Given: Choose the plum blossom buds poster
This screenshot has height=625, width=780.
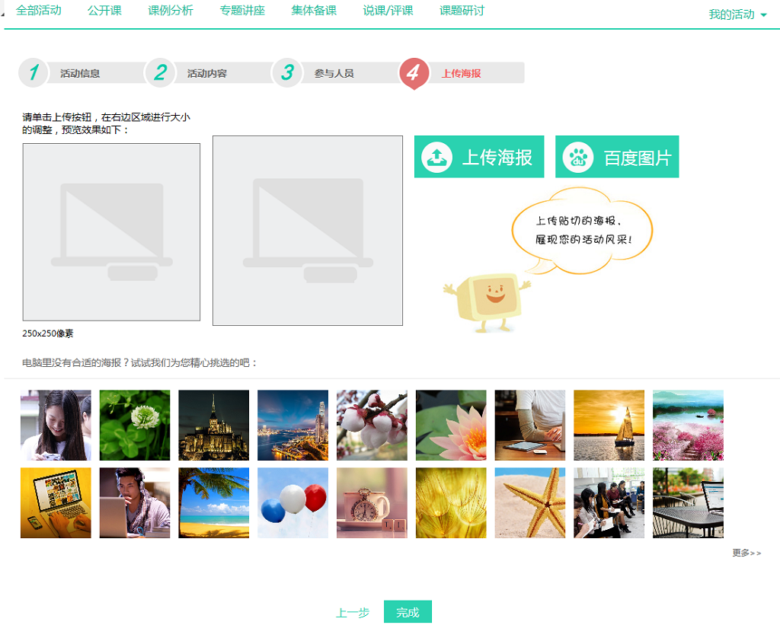Looking at the screenshot, I should tap(372, 425).
